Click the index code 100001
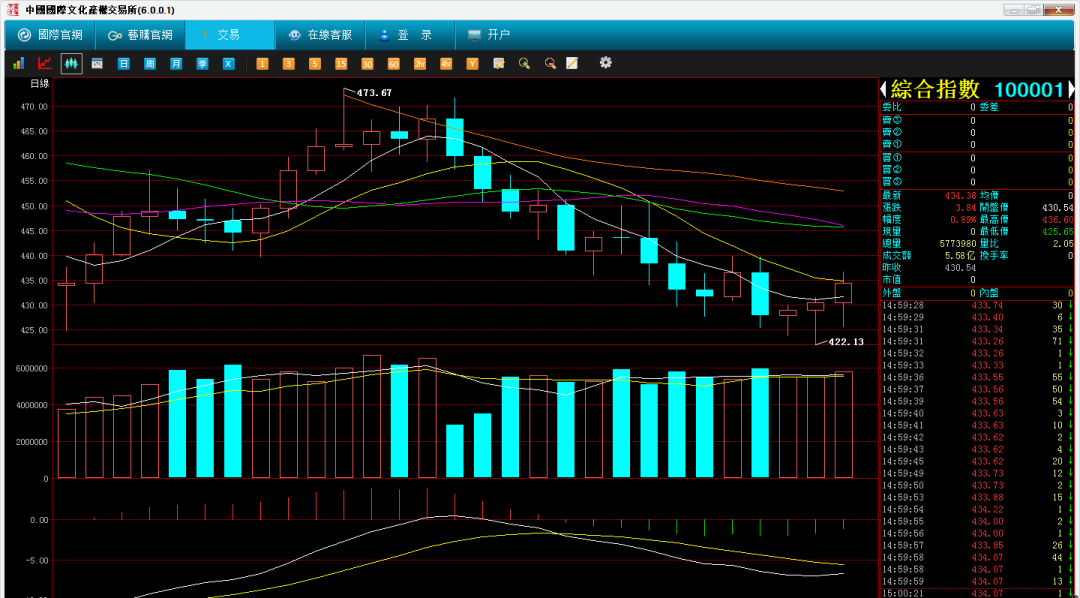The width and height of the screenshot is (1080, 598). 1030,90
